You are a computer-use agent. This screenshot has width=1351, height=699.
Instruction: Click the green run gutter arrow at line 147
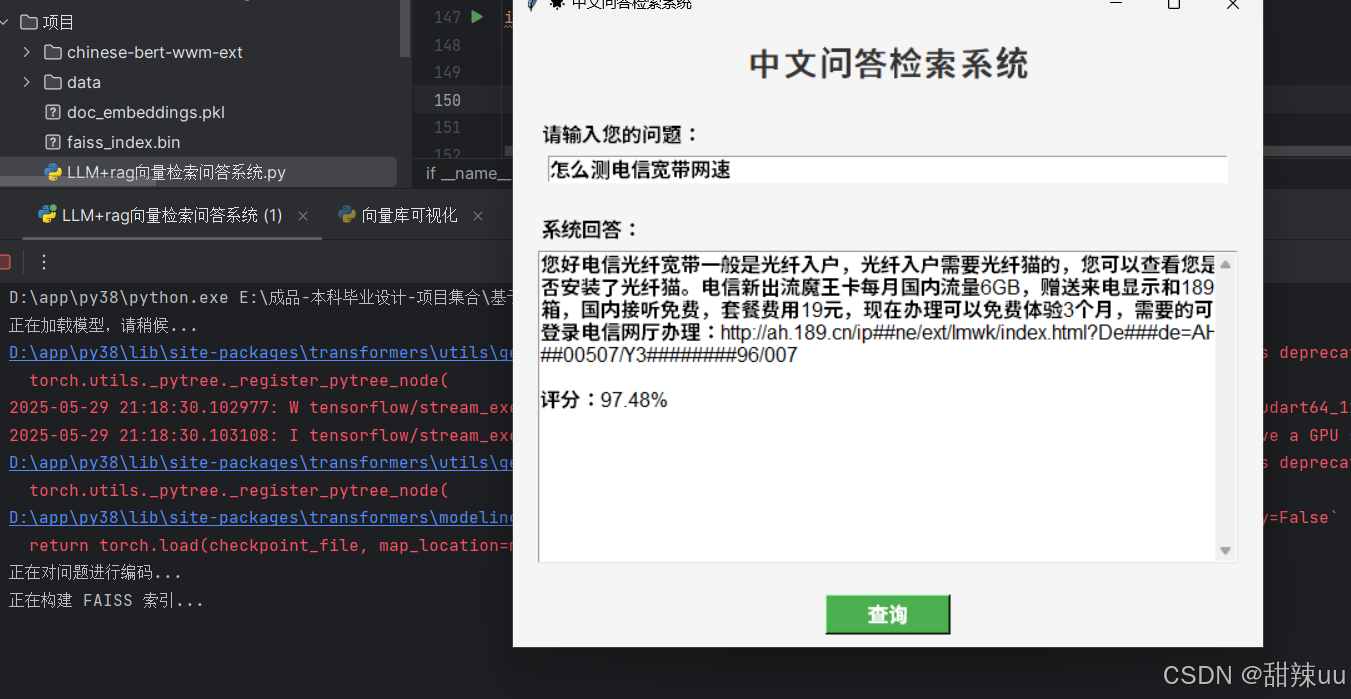point(477,17)
